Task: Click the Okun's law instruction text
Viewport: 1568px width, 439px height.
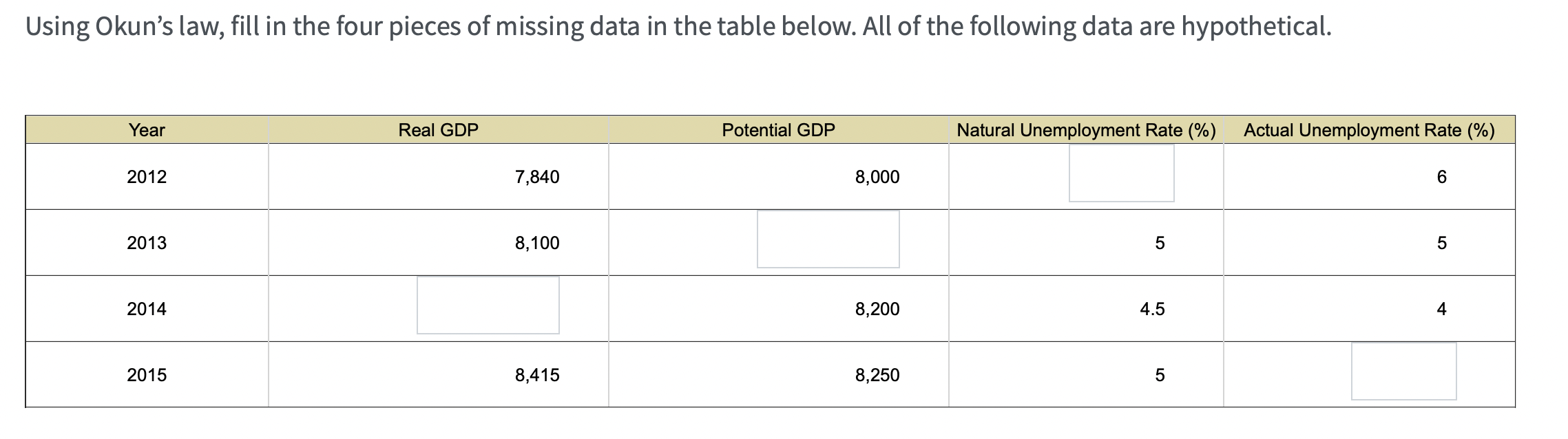Action: [x=678, y=27]
